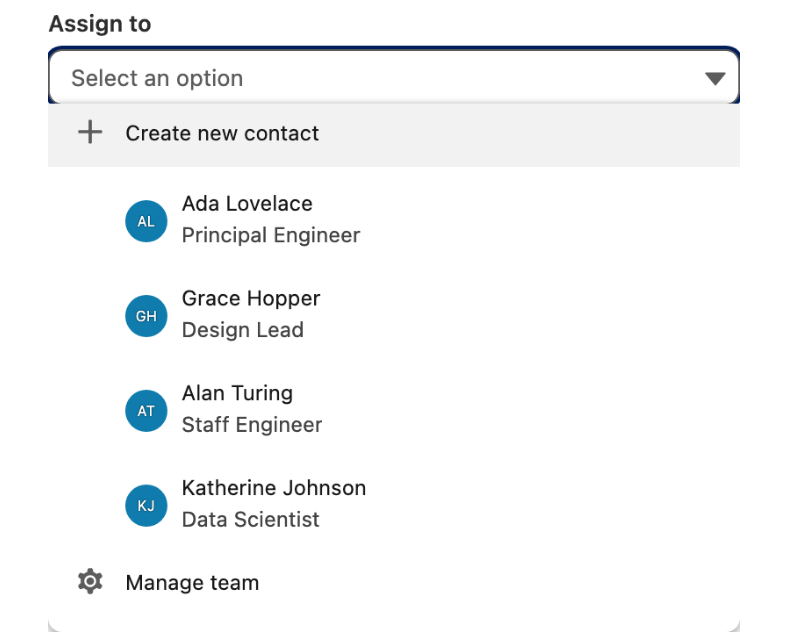Screen dimensions: 788x632
Task: Click the KJ avatar for Katherine Johnson
Action: click(x=146, y=505)
